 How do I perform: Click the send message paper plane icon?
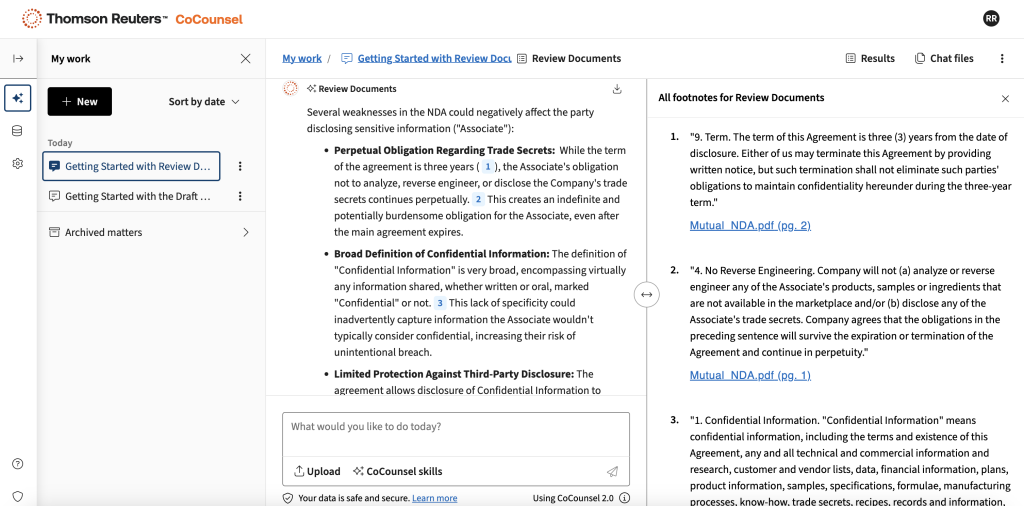pos(612,471)
